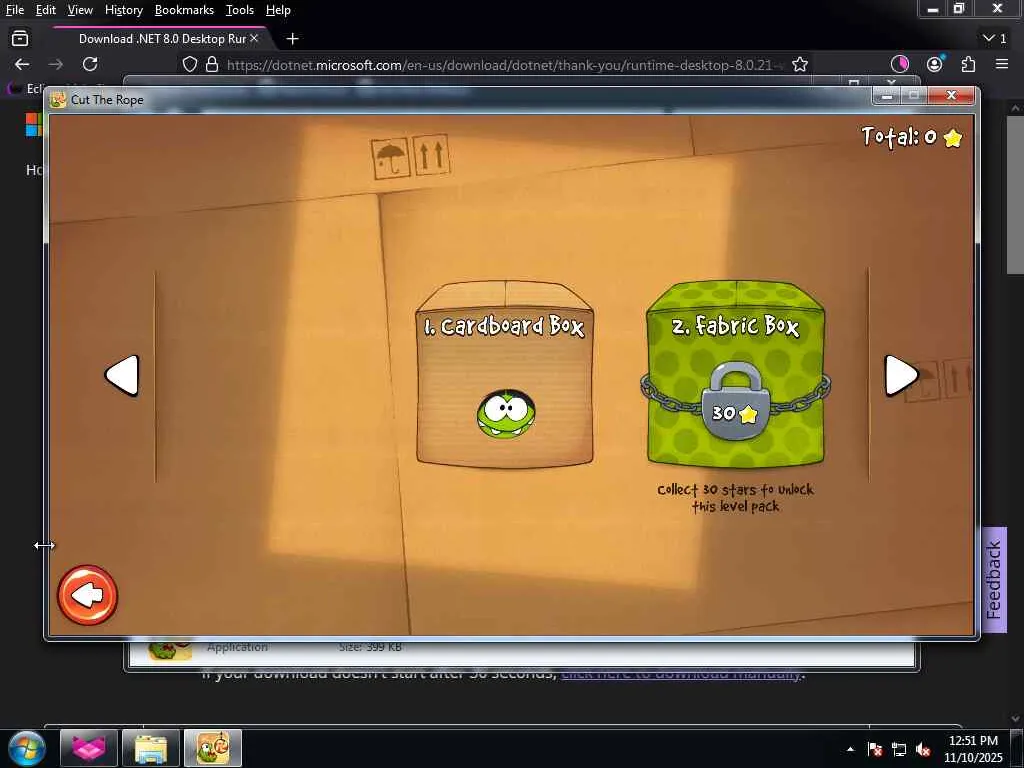Open a new Firefox tab

[293, 39]
